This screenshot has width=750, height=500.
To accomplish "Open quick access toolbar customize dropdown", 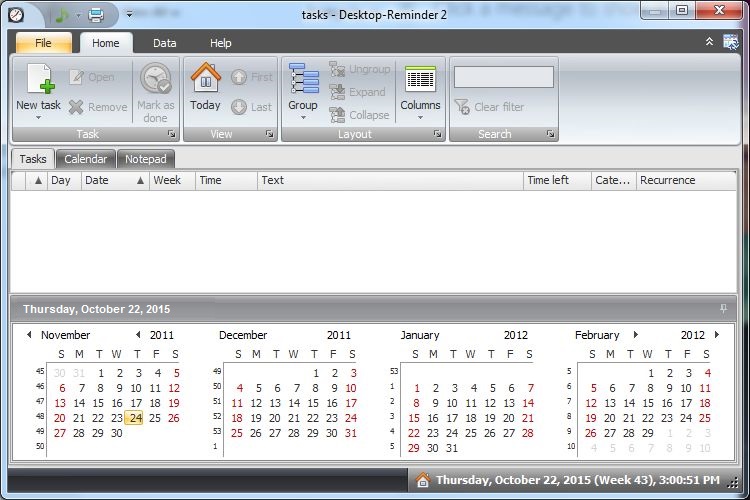I will coord(129,14).
